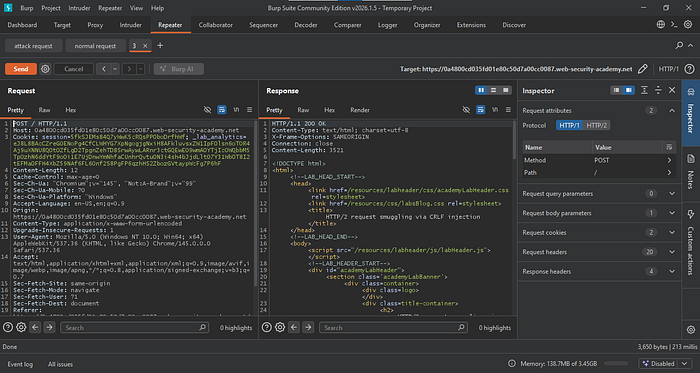This screenshot has width=700, height=373.
Task: Search Repeater tabs with magnifier icon
Action: 679,46
